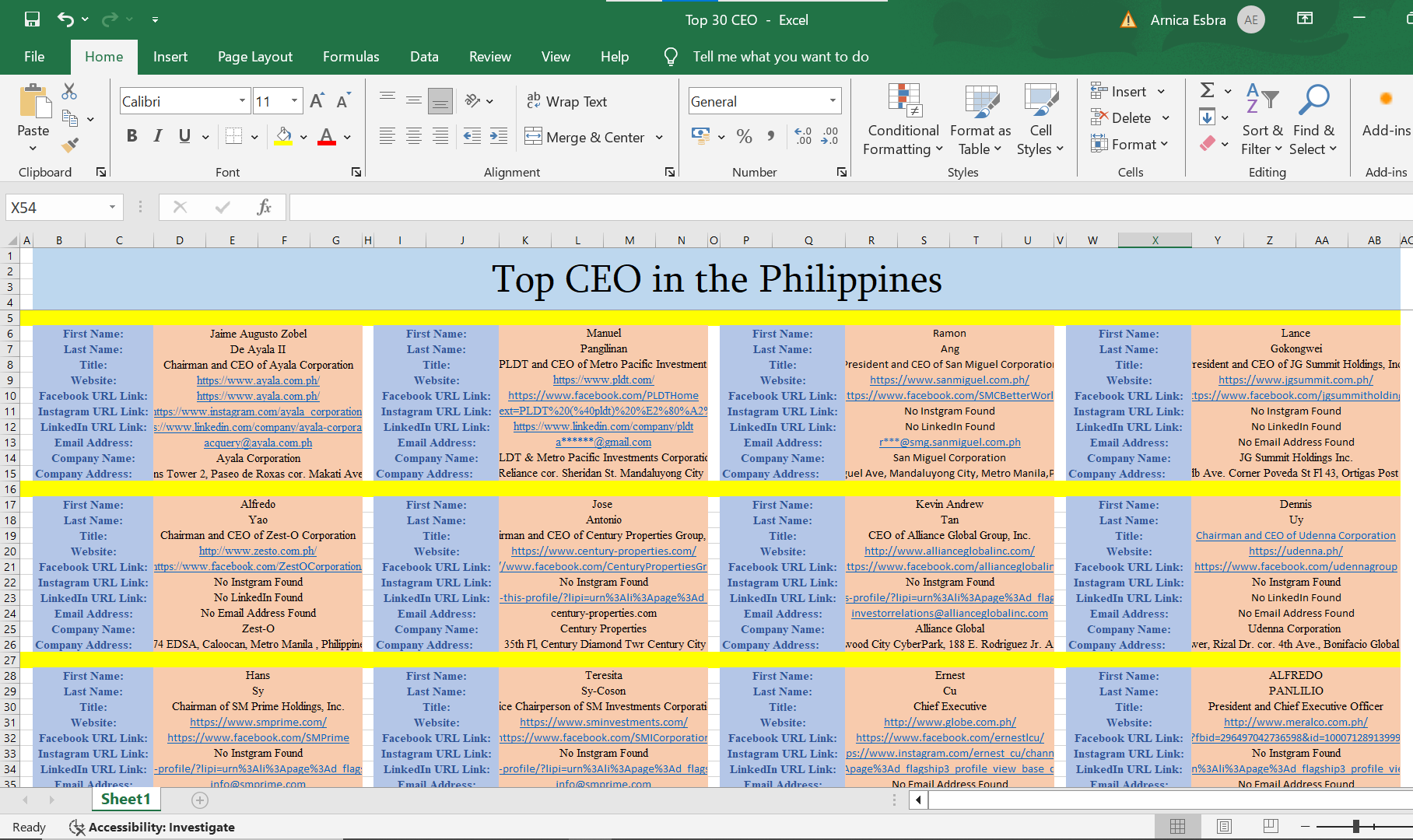
Task: Apply cell borders icon
Action: [x=233, y=137]
